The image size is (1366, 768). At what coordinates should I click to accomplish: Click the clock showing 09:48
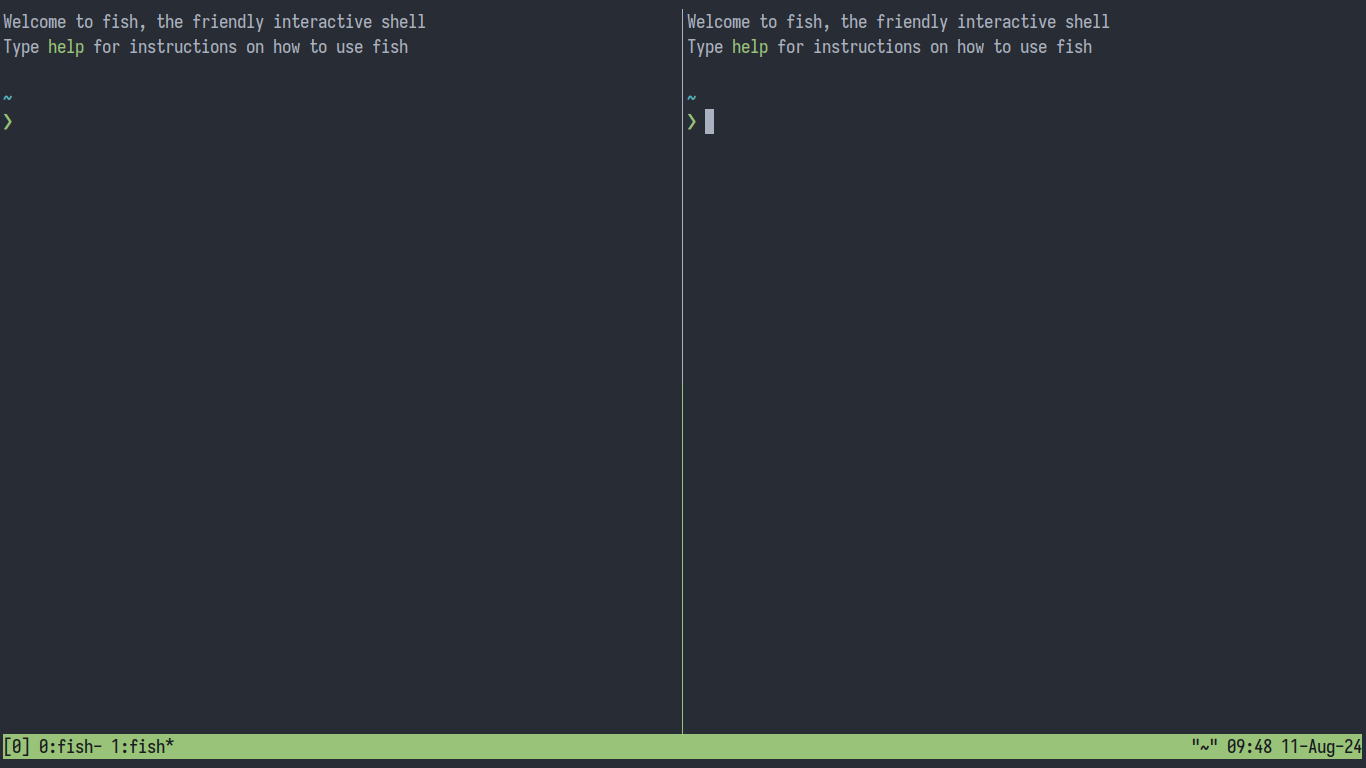pos(1249,746)
